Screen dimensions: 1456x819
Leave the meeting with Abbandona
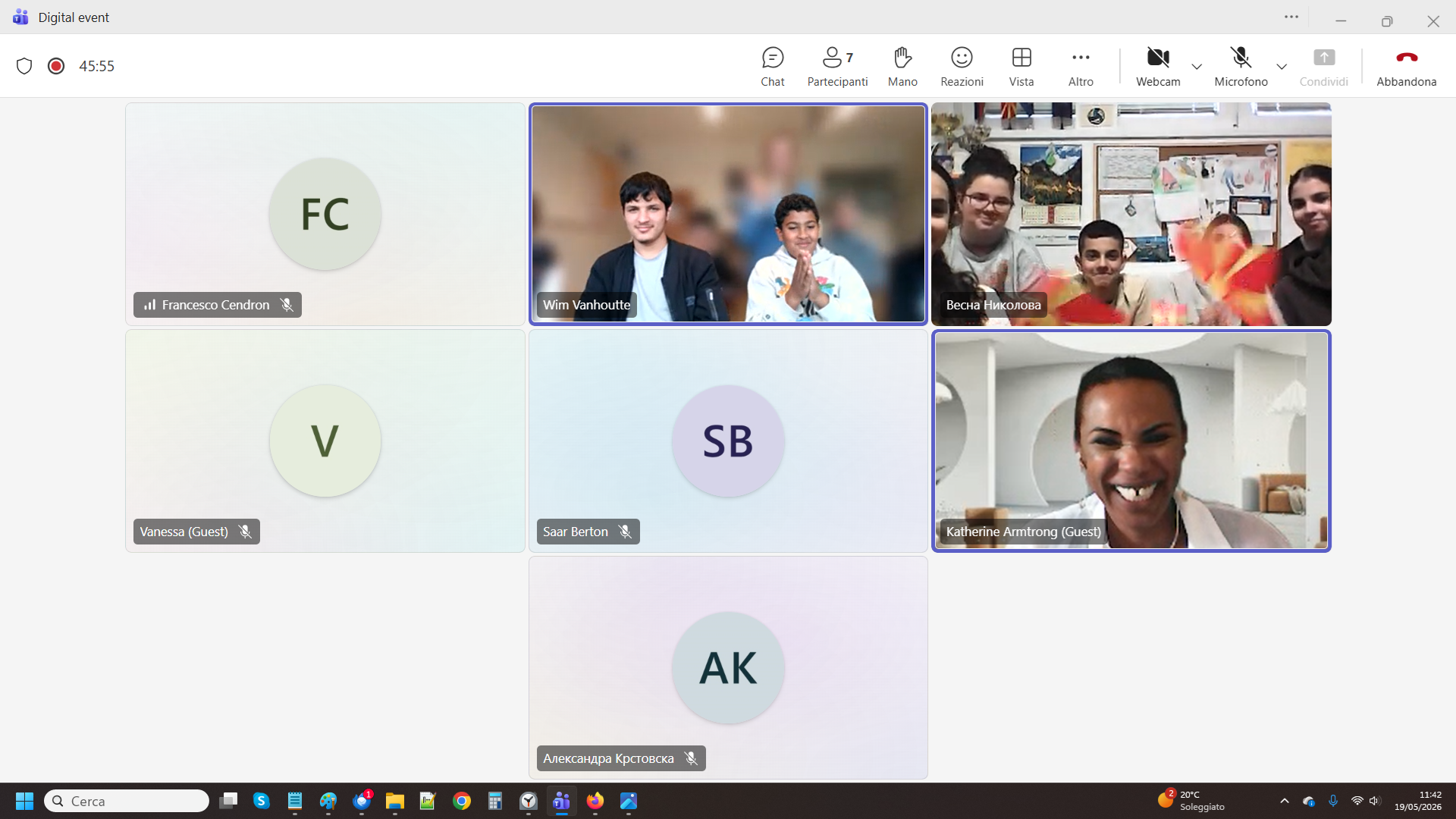1407,67
